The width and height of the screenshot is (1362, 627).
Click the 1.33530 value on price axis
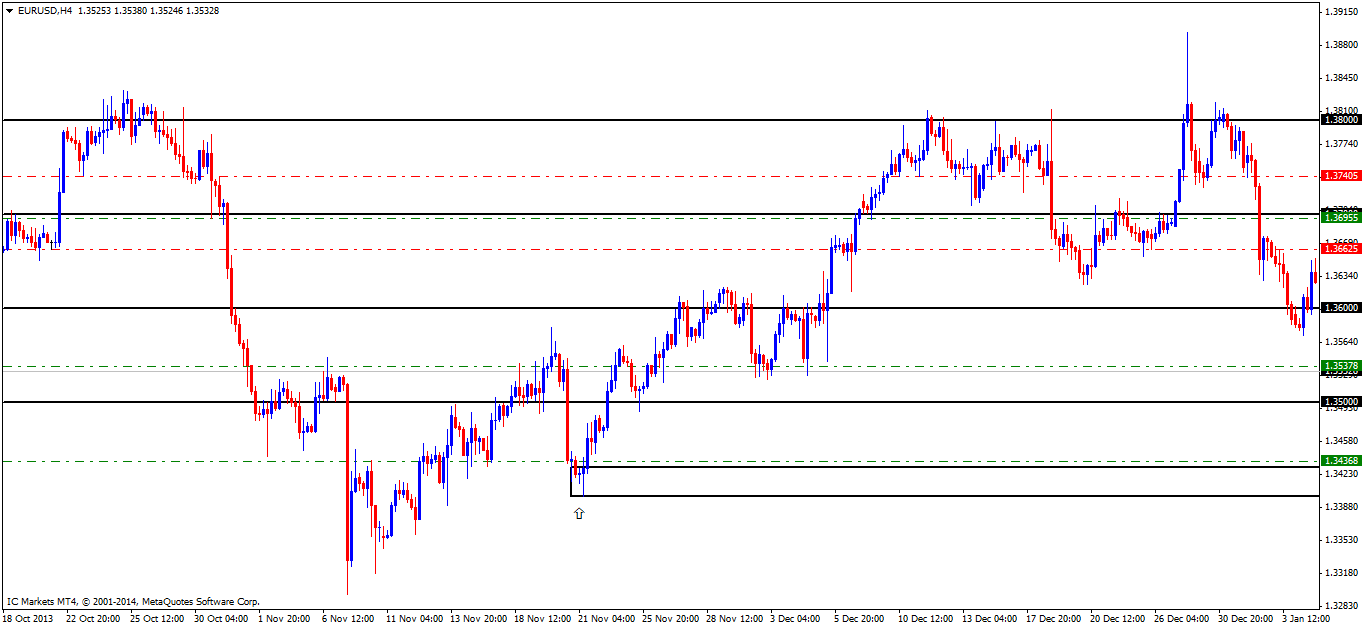[x=1341, y=540]
